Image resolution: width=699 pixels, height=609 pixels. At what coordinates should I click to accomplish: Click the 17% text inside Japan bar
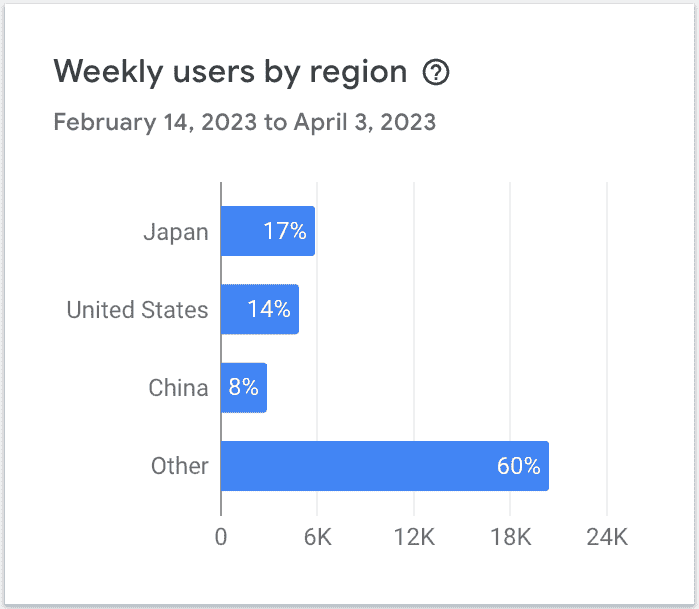pyautogui.click(x=285, y=231)
